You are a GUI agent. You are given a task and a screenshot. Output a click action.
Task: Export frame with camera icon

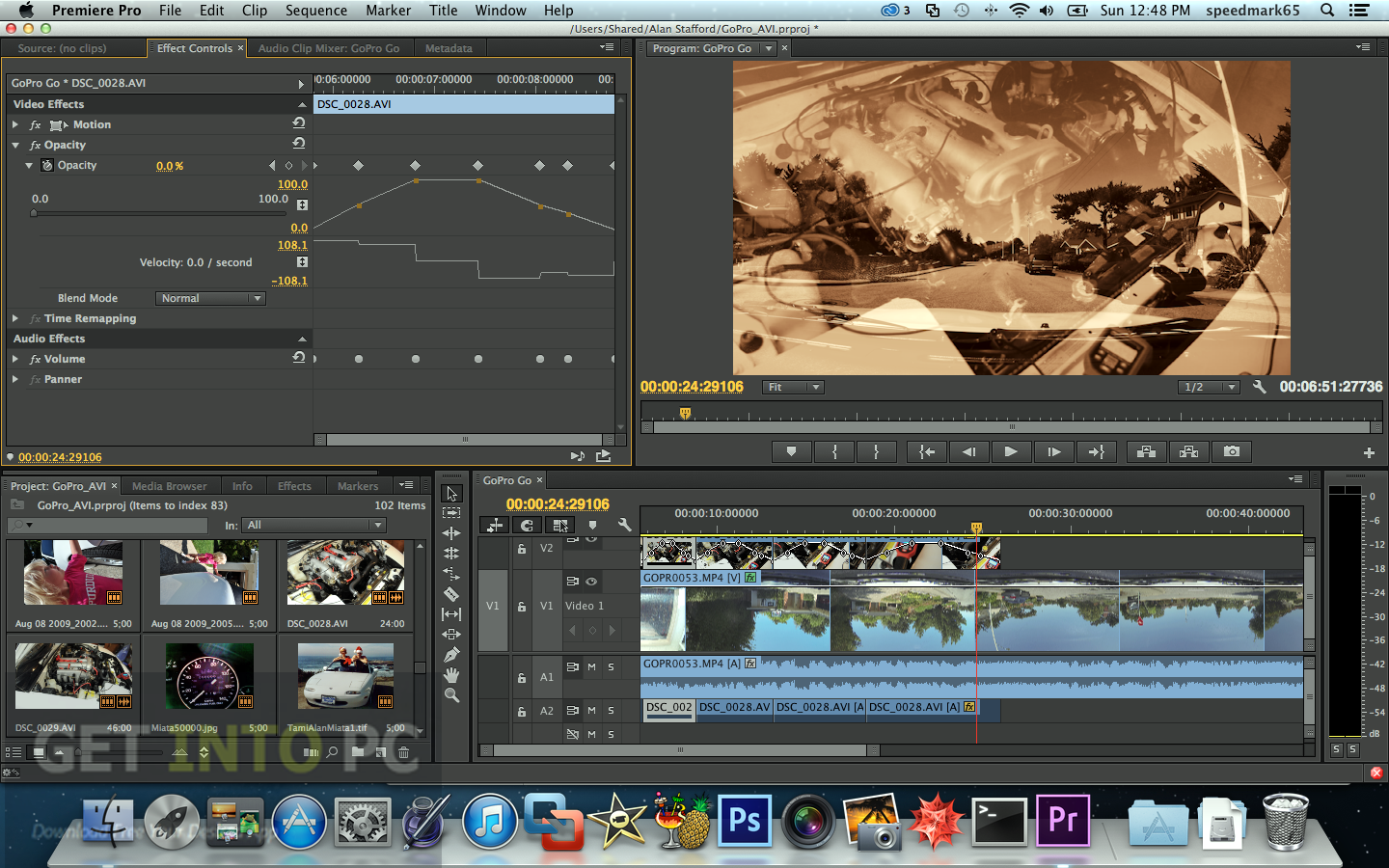point(1232,451)
